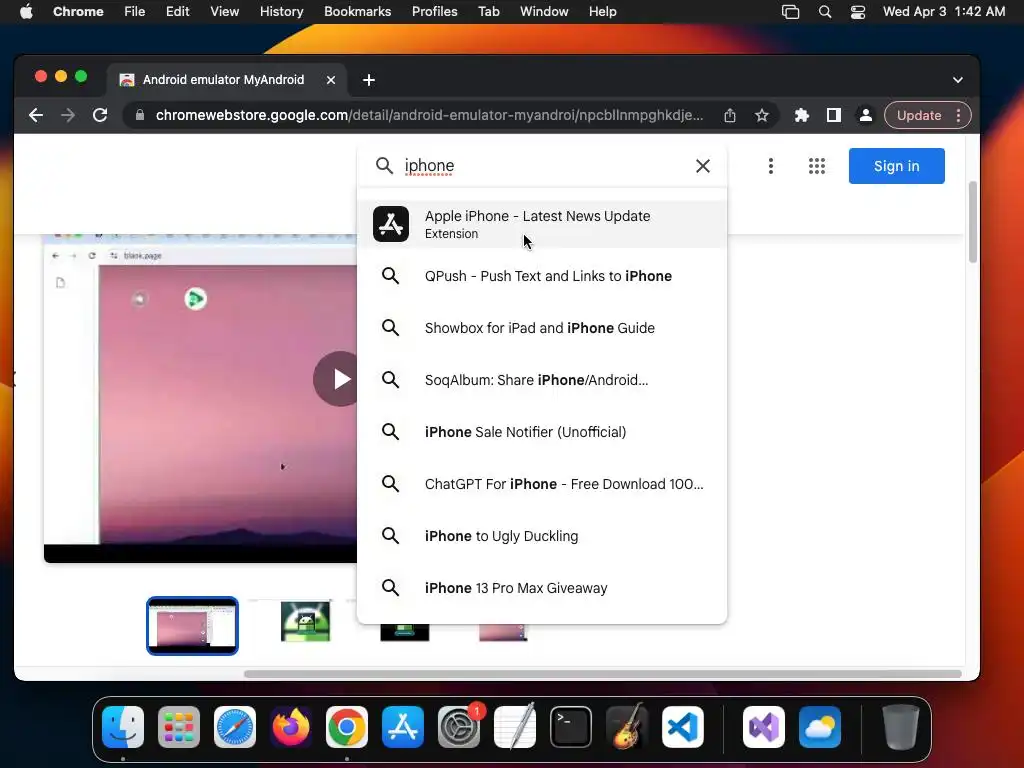Open Spotlight search in the menu bar
The height and width of the screenshot is (768, 1024).
[825, 12]
